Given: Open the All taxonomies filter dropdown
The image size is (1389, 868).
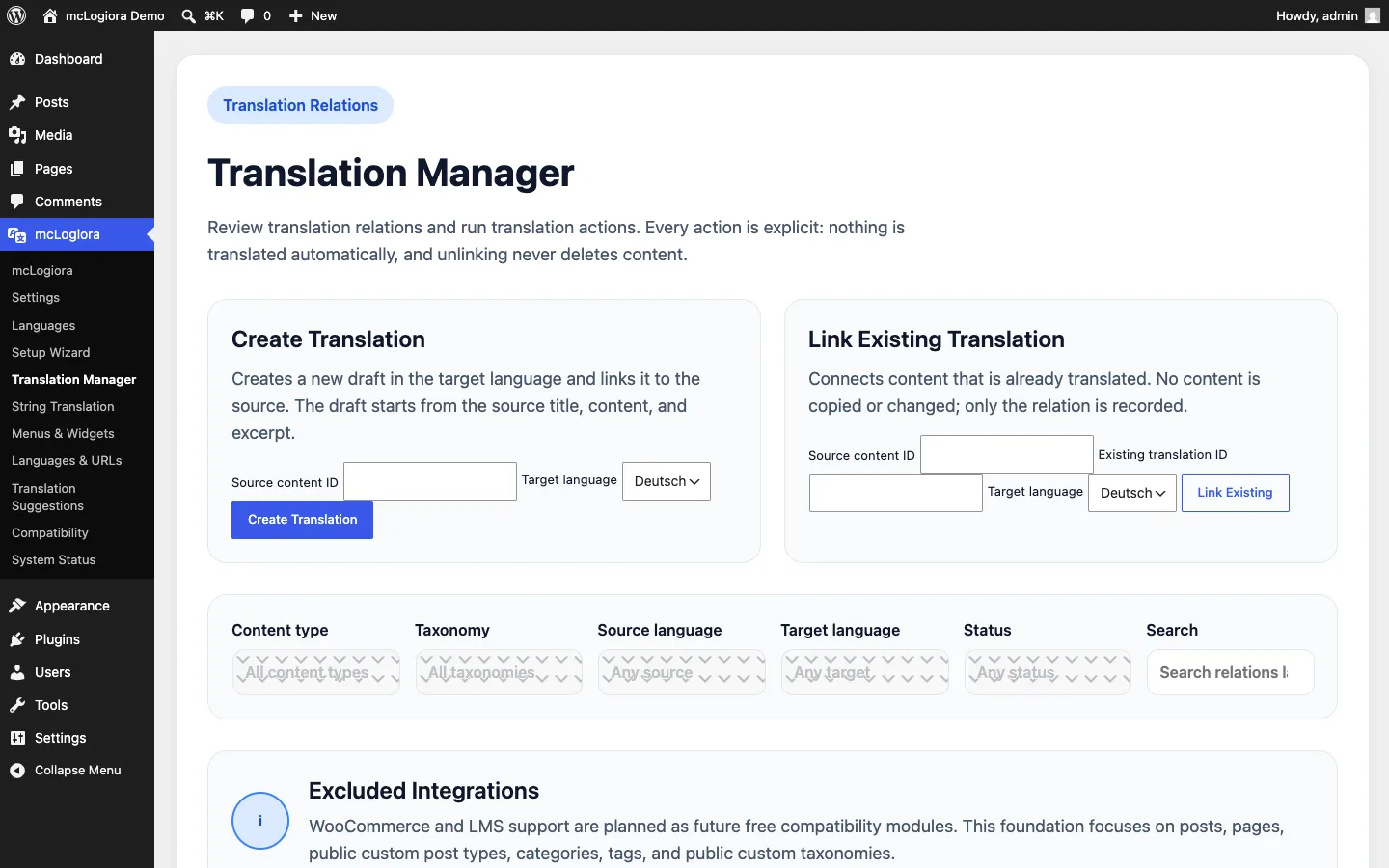Looking at the screenshot, I should [499, 672].
